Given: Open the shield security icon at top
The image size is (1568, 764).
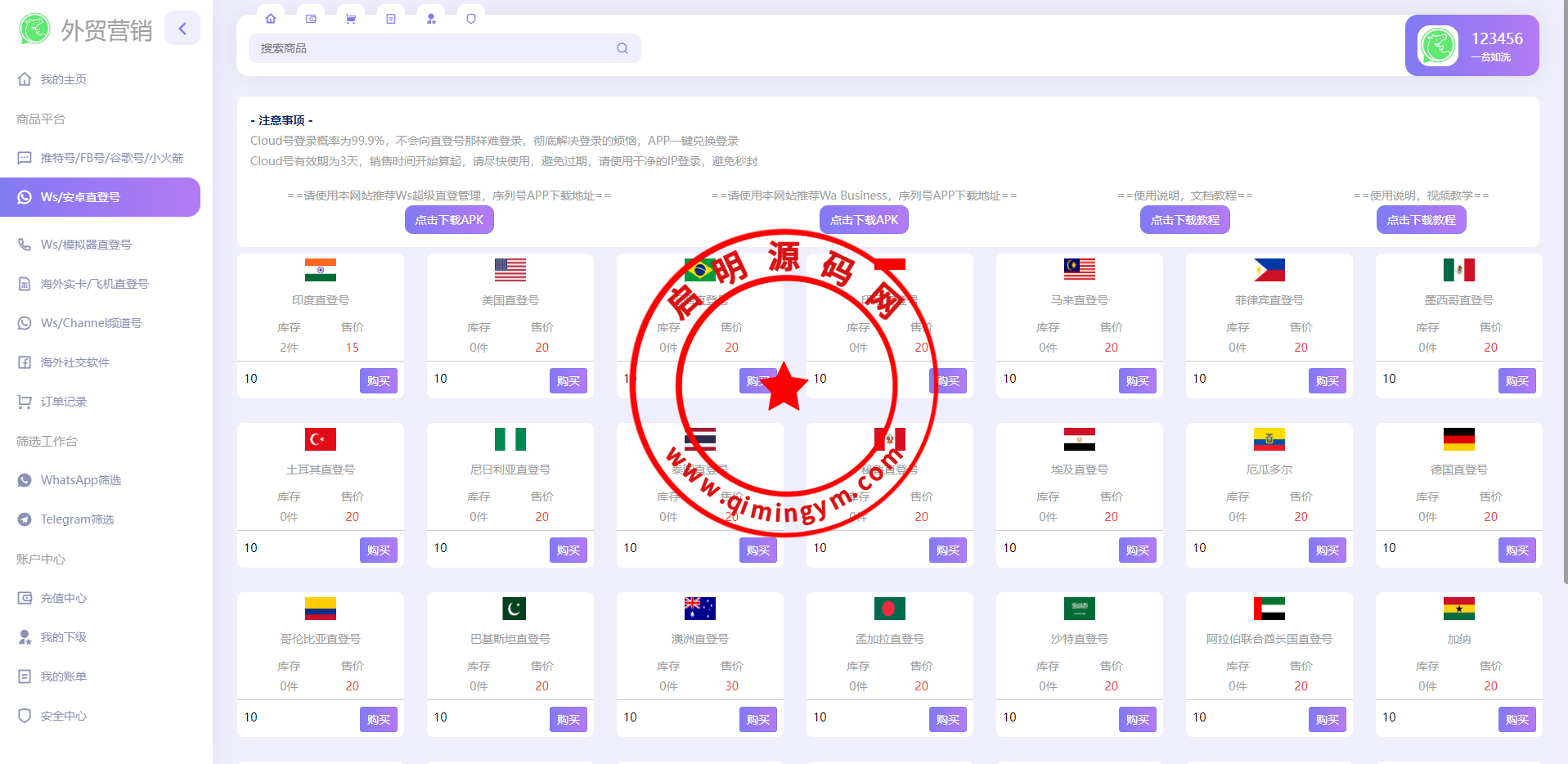Looking at the screenshot, I should click(x=471, y=19).
